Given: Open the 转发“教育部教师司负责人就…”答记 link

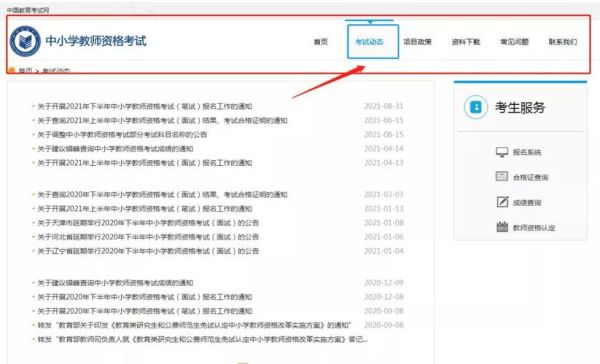Looking at the screenshot, I should pyautogui.click(x=203, y=340).
